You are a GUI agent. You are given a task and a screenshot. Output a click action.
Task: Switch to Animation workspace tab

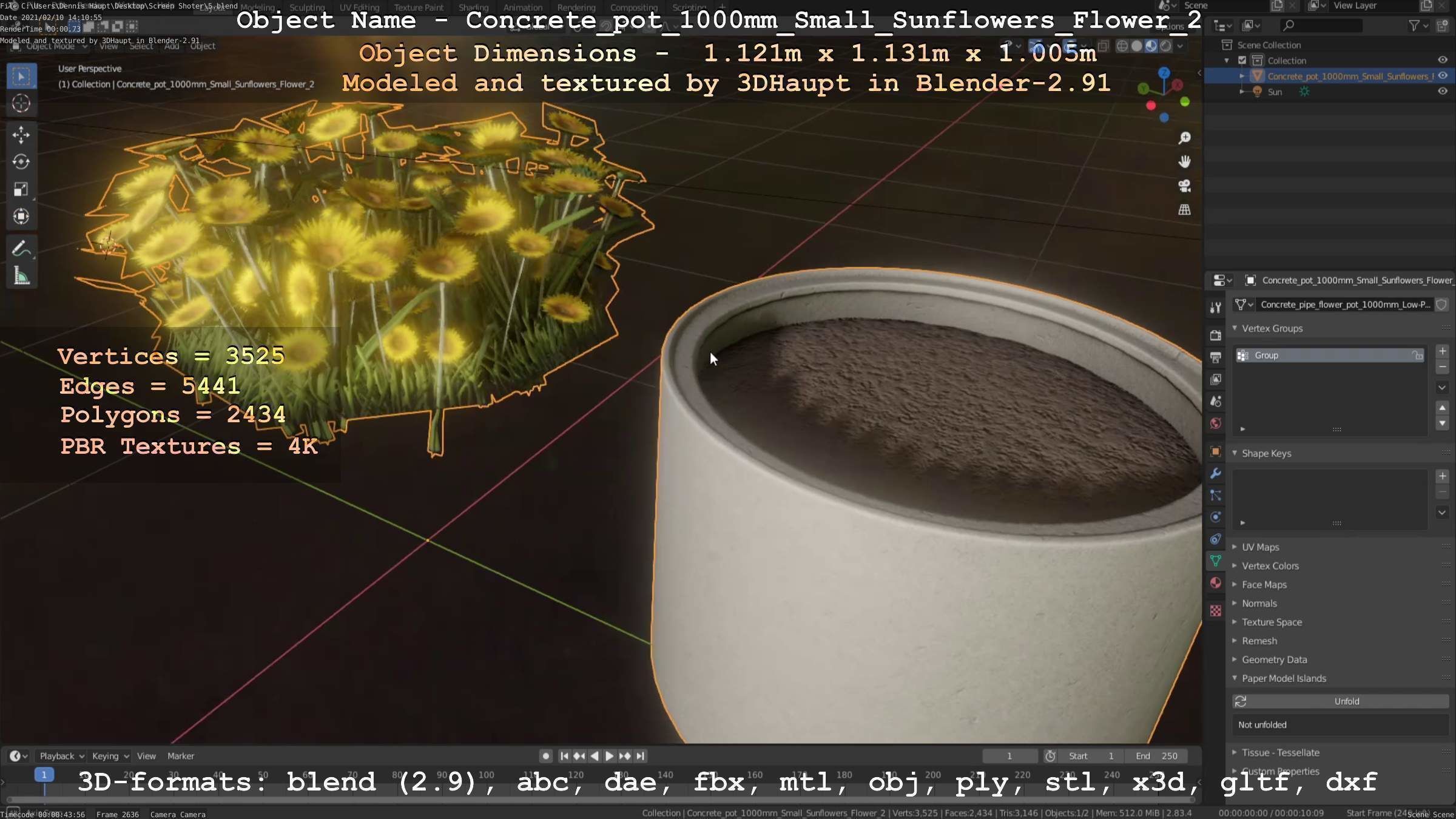(523, 7)
